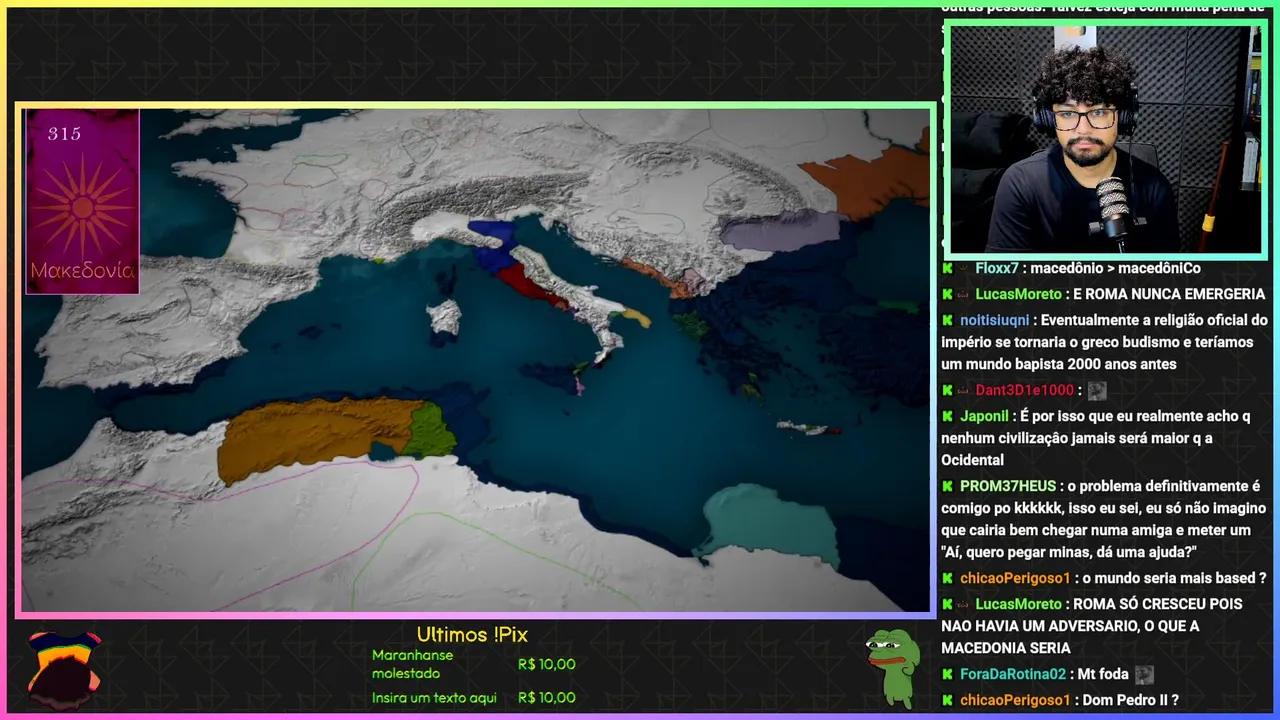Click R$ 10,00 beside 'Insira um texto aqui'
Viewport: 1280px width, 720px height.
[x=547, y=698]
